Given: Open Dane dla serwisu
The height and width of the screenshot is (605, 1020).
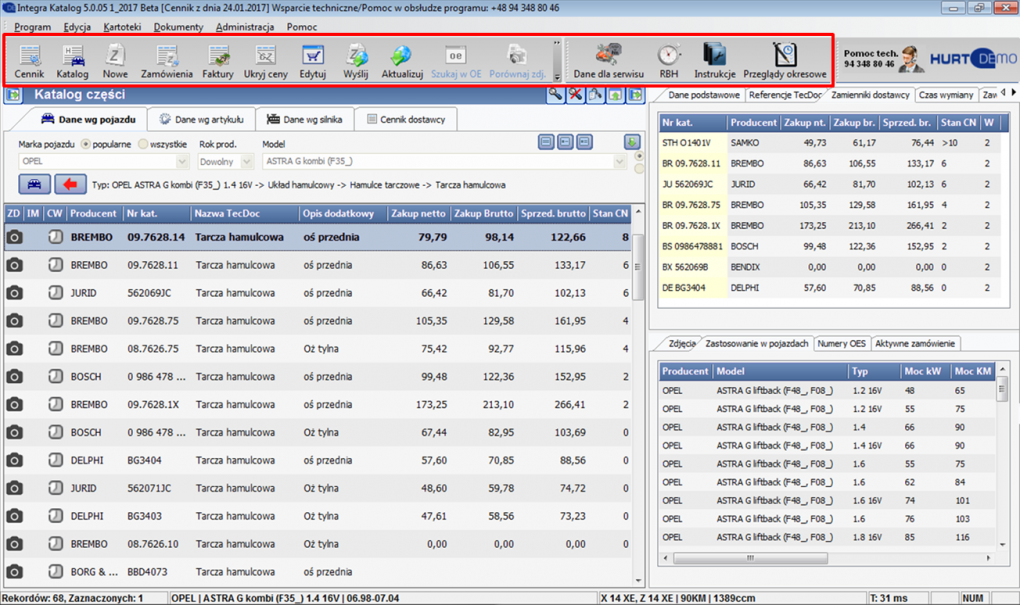Looking at the screenshot, I should 609,61.
